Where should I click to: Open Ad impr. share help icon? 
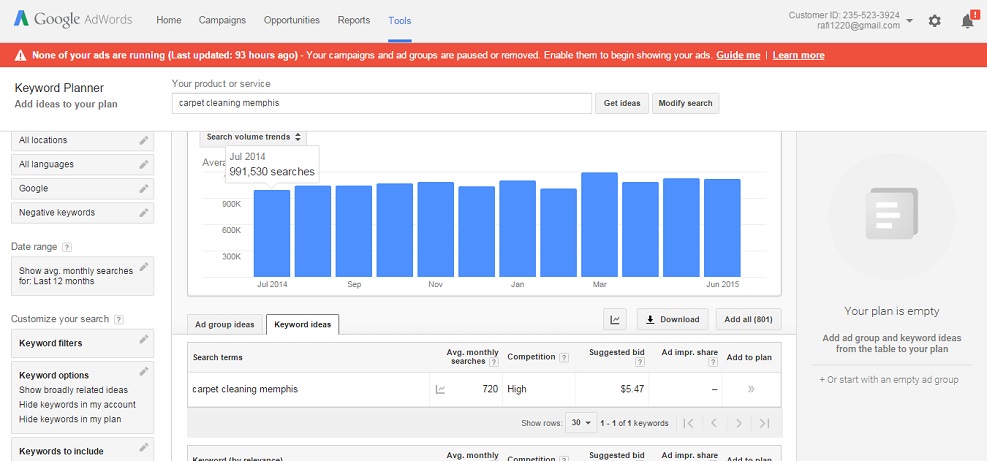[x=713, y=362]
